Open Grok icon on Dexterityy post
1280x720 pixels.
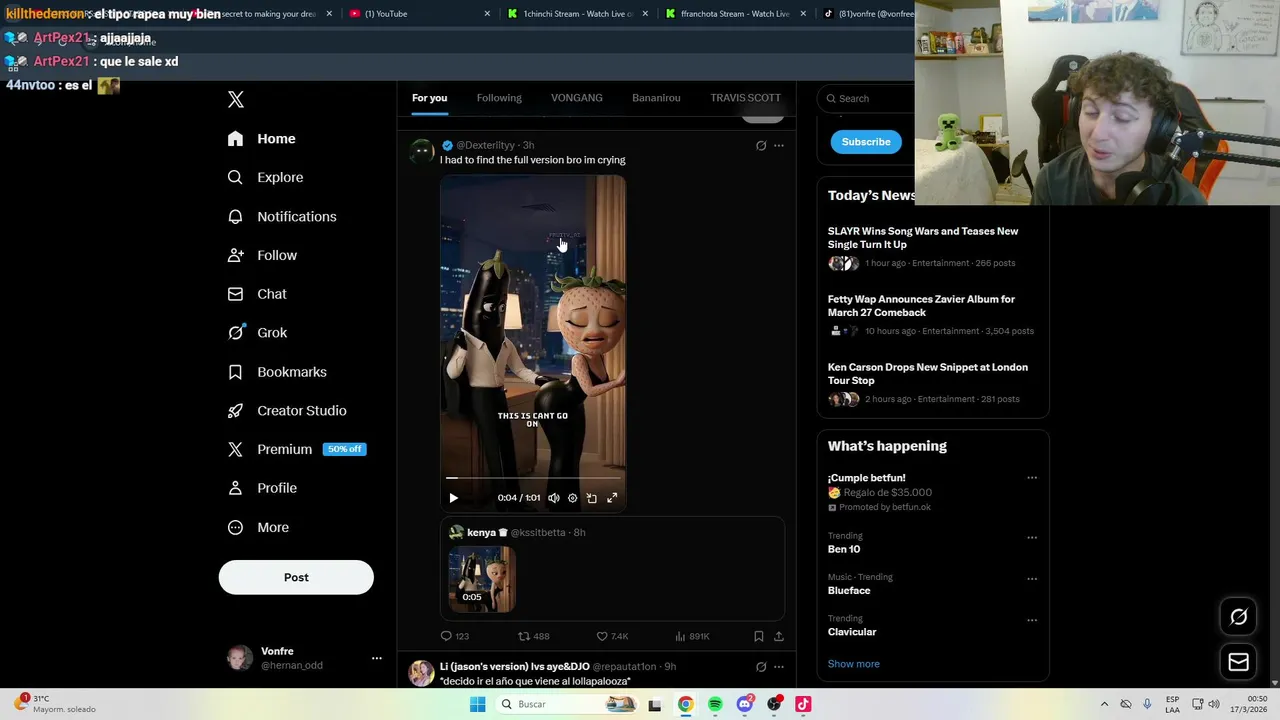[x=761, y=146]
